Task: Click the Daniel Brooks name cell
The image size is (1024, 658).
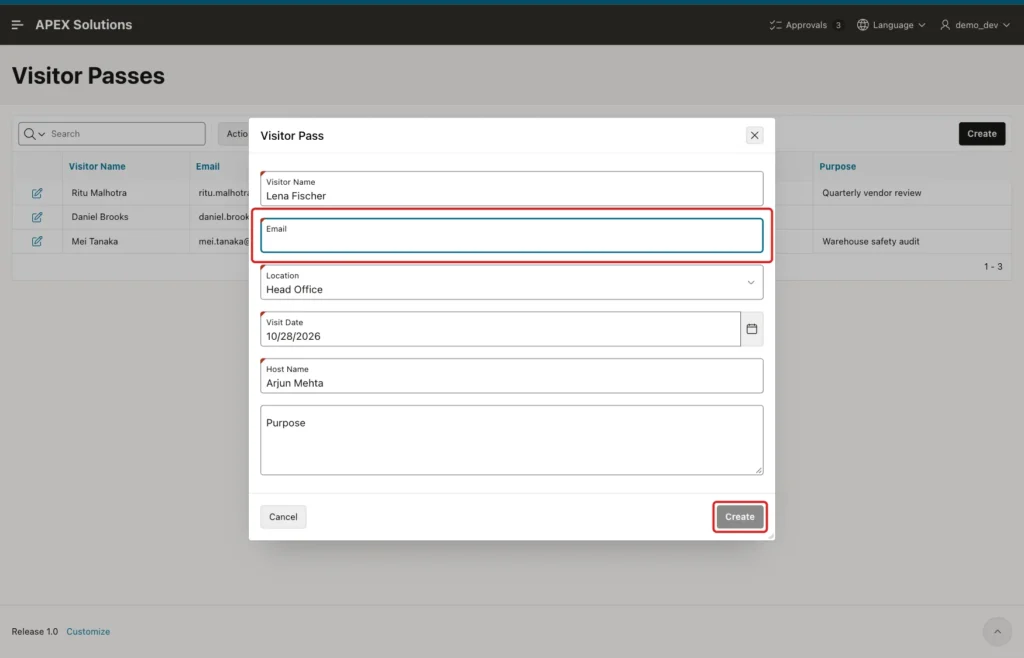Action: pos(100,217)
